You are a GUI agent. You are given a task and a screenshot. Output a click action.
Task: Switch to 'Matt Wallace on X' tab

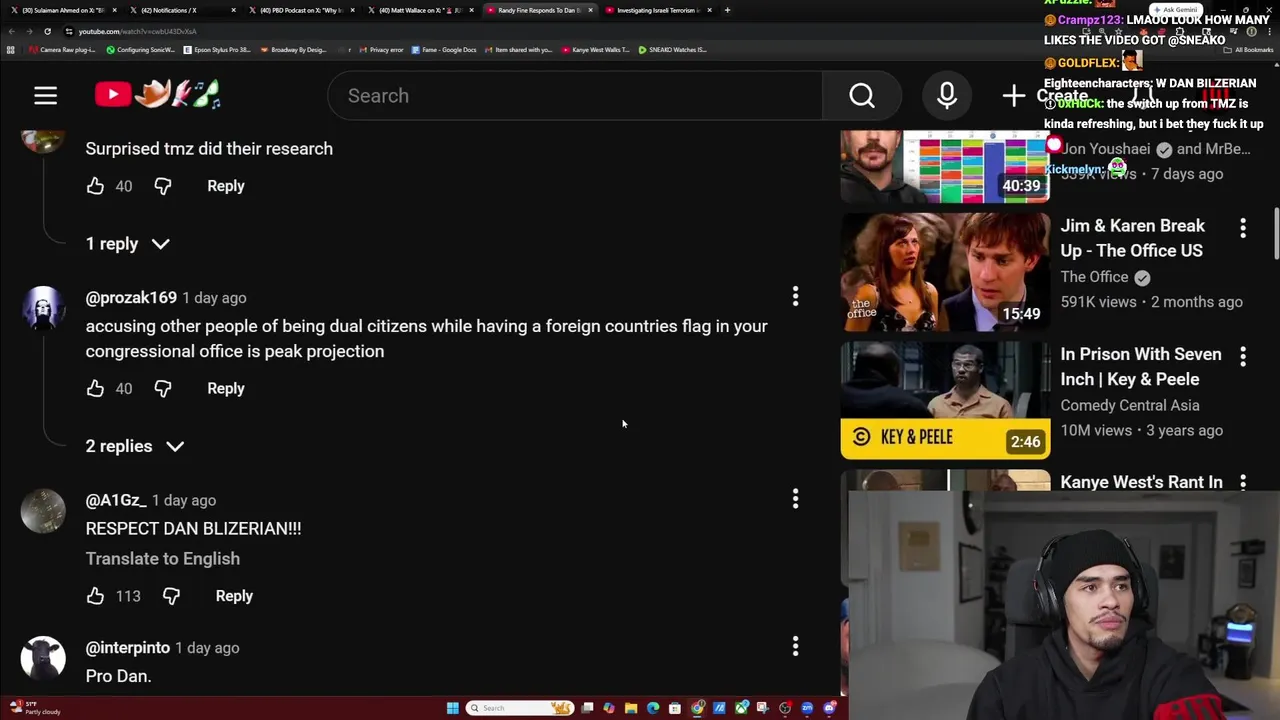tap(420, 10)
